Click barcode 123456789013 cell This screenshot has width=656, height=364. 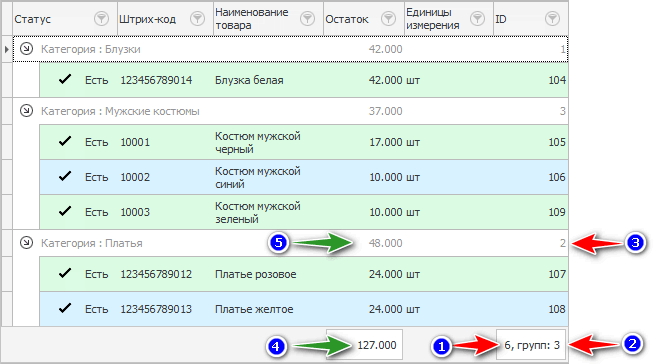pos(156,309)
